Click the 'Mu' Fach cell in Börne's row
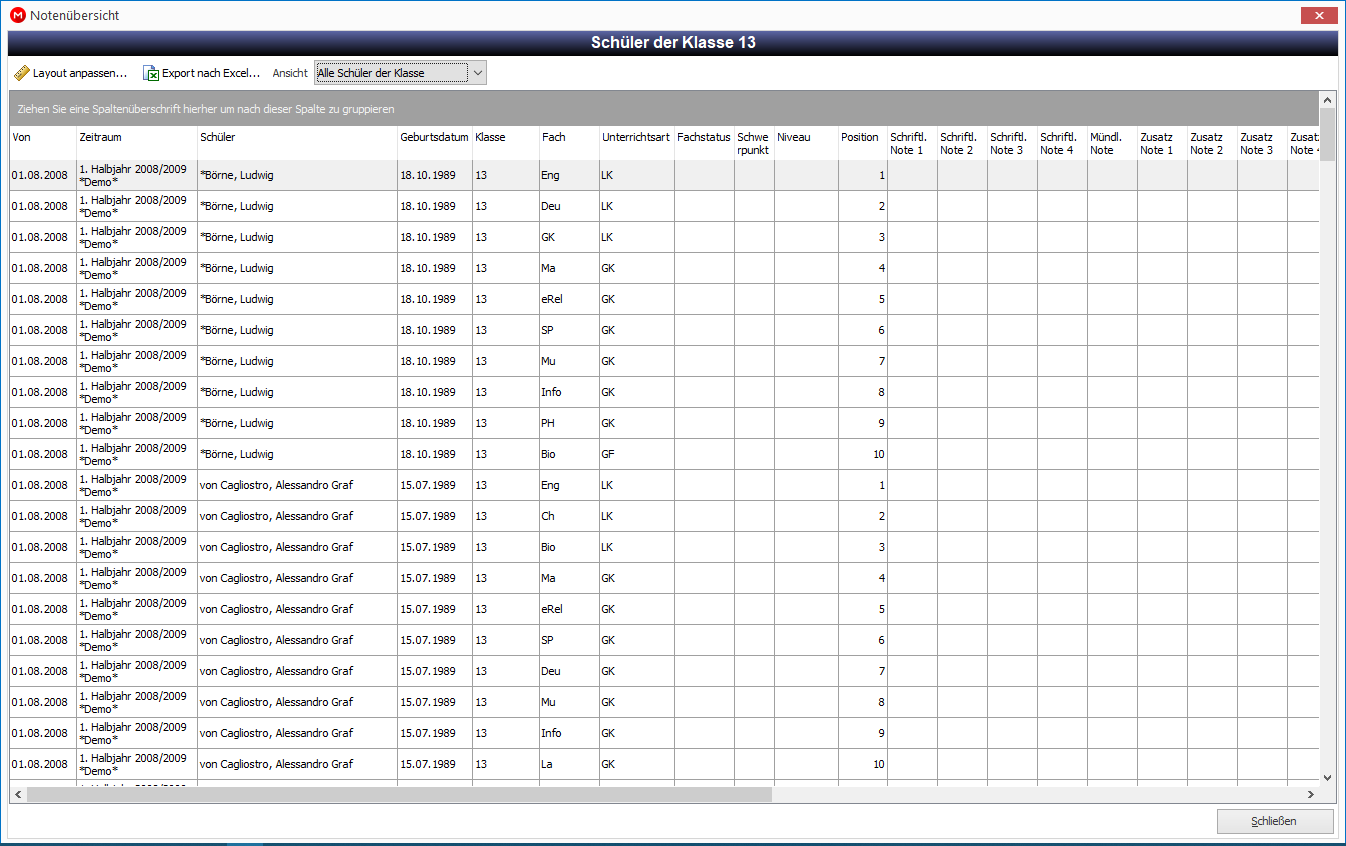The height and width of the screenshot is (846, 1346). click(569, 361)
